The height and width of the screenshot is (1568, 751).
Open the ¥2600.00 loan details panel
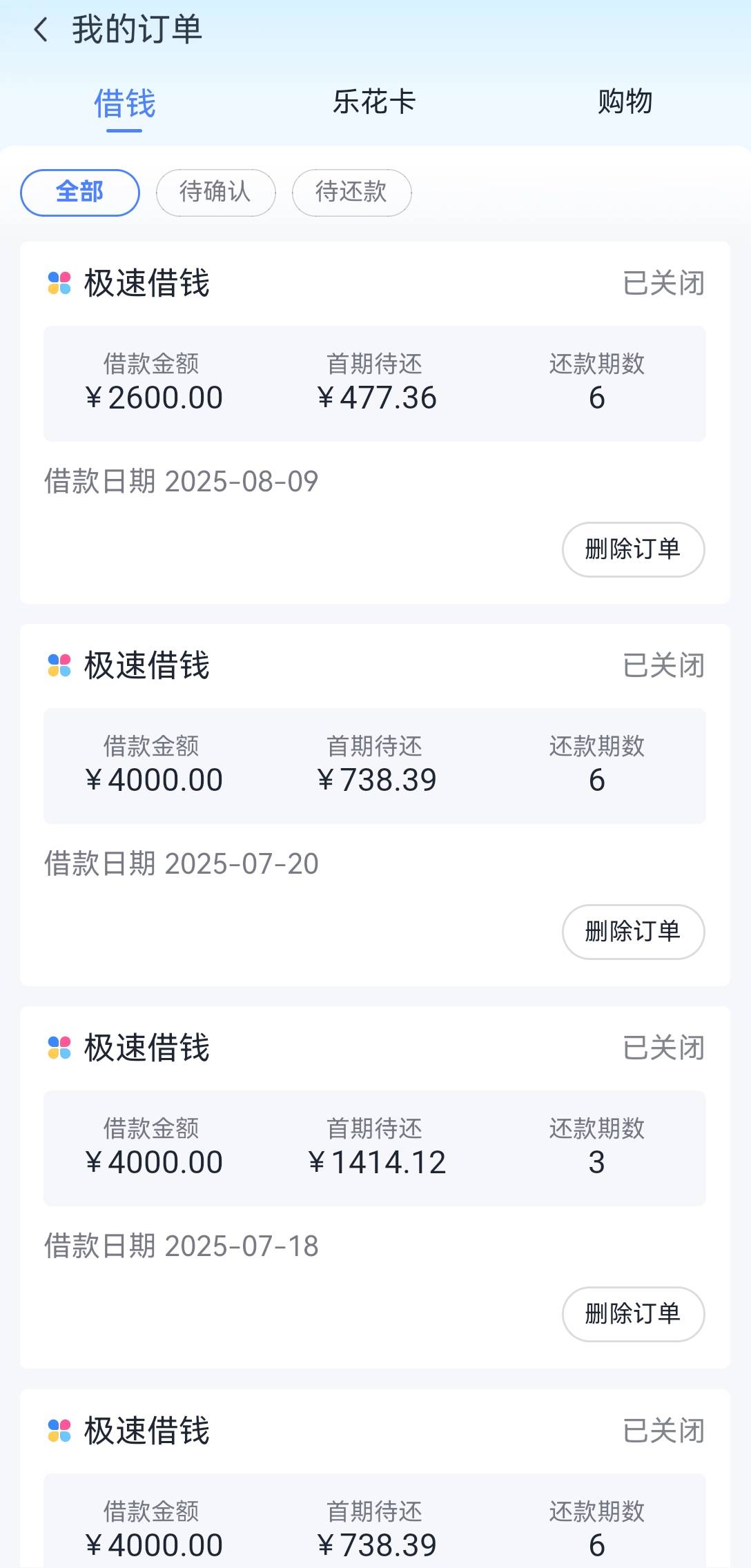(x=375, y=384)
